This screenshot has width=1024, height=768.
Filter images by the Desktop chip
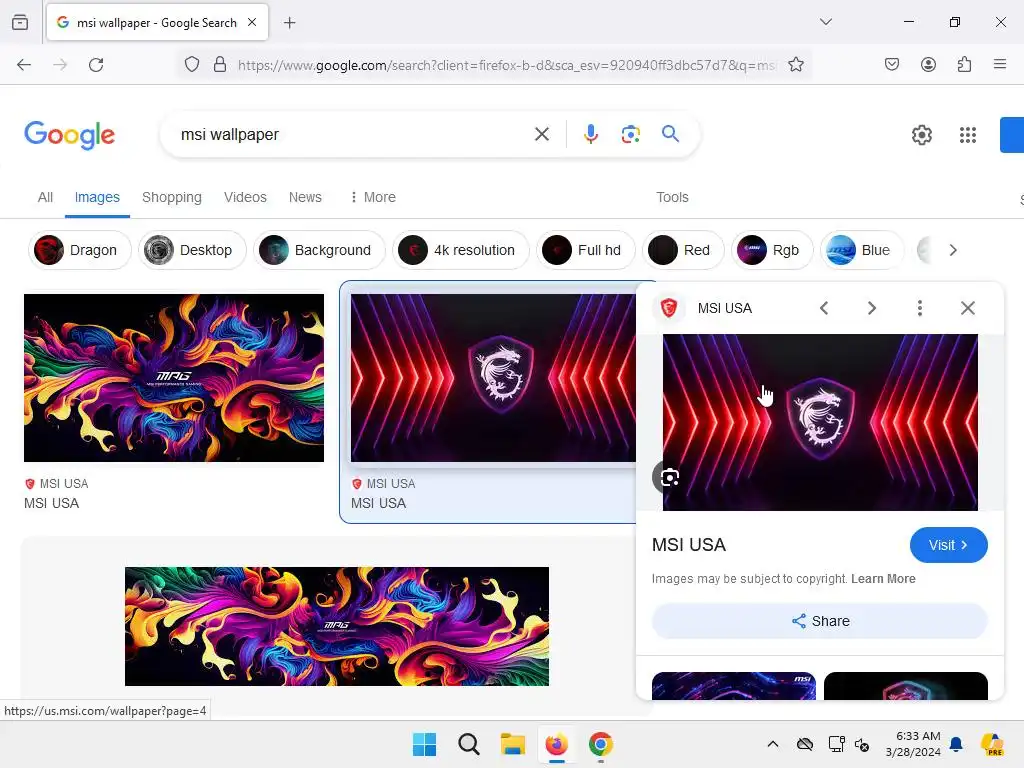[192, 250]
